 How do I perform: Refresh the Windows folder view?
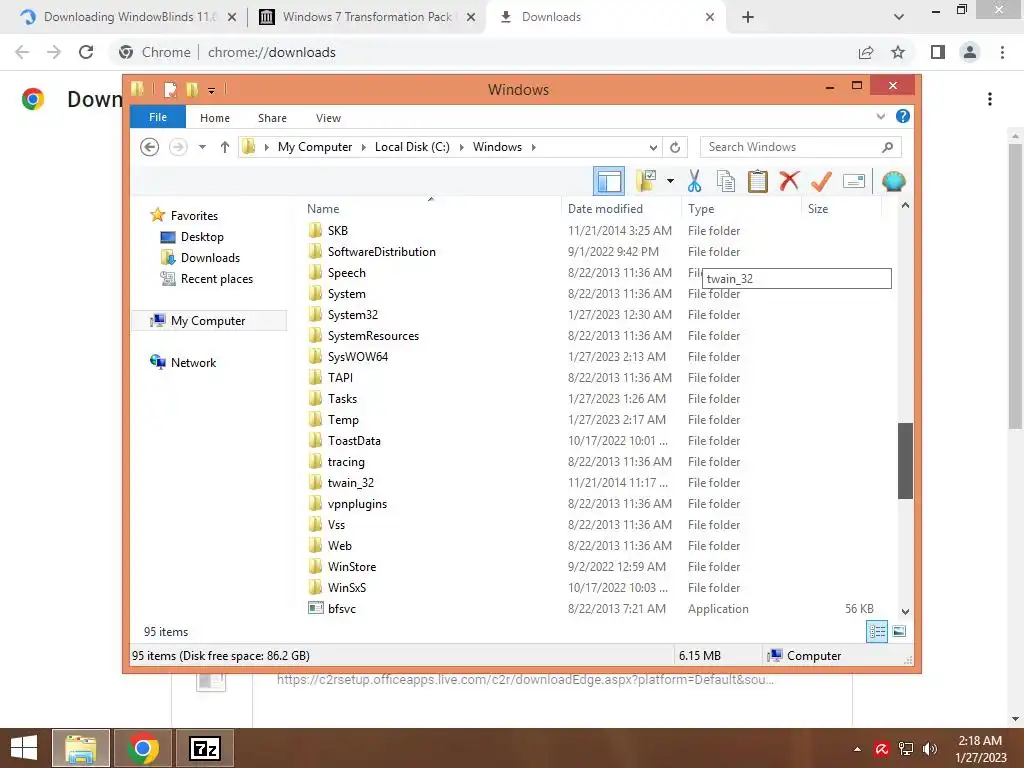click(675, 147)
